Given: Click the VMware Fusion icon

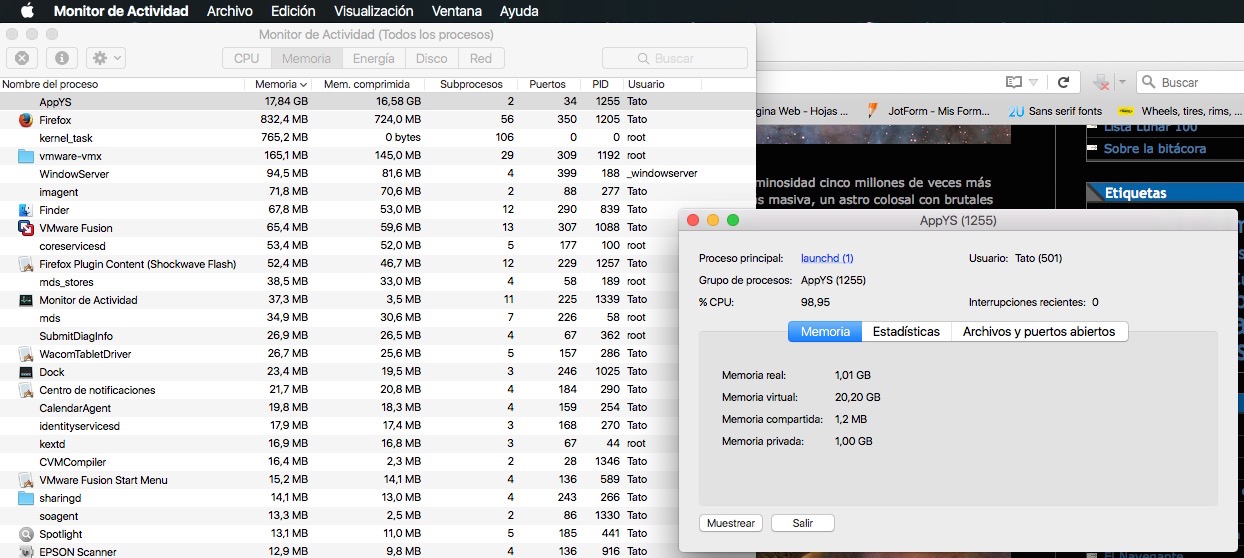Looking at the screenshot, I should point(26,228).
